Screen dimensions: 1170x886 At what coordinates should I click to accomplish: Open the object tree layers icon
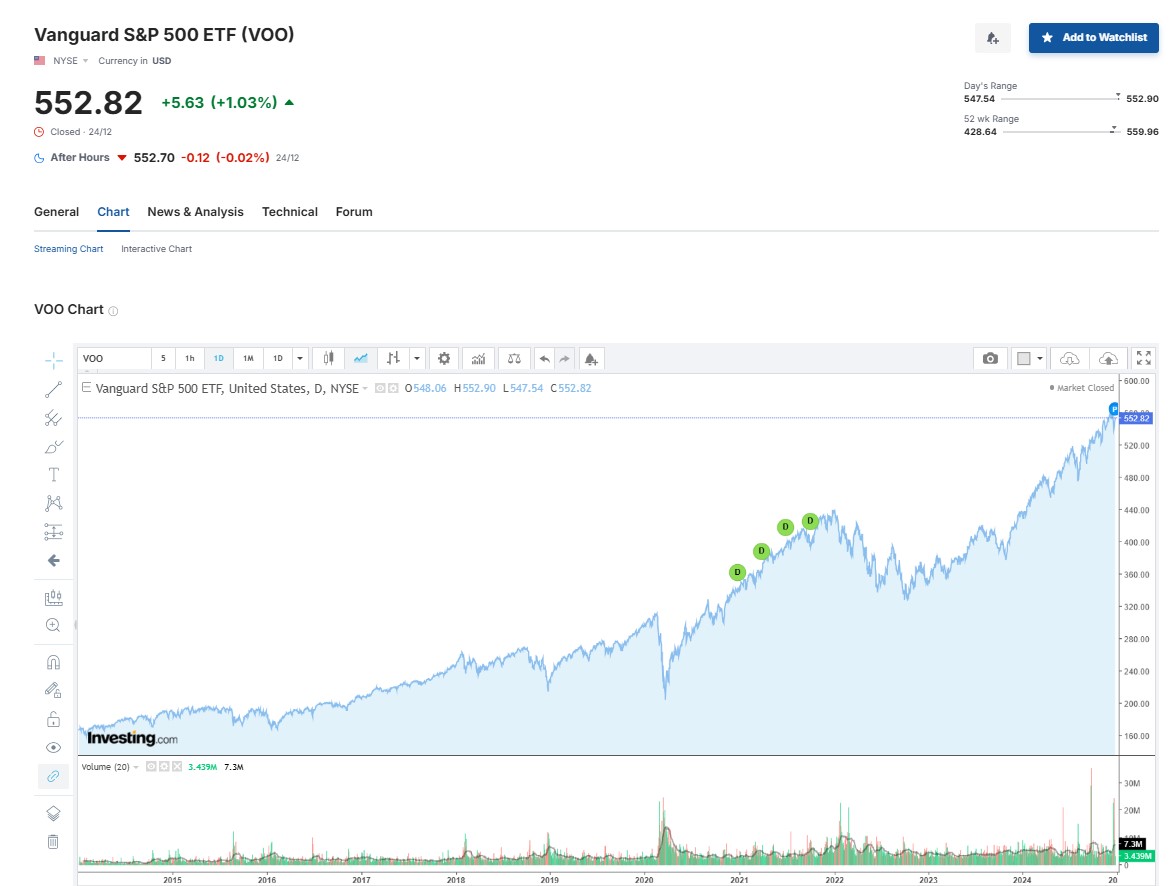click(x=54, y=814)
